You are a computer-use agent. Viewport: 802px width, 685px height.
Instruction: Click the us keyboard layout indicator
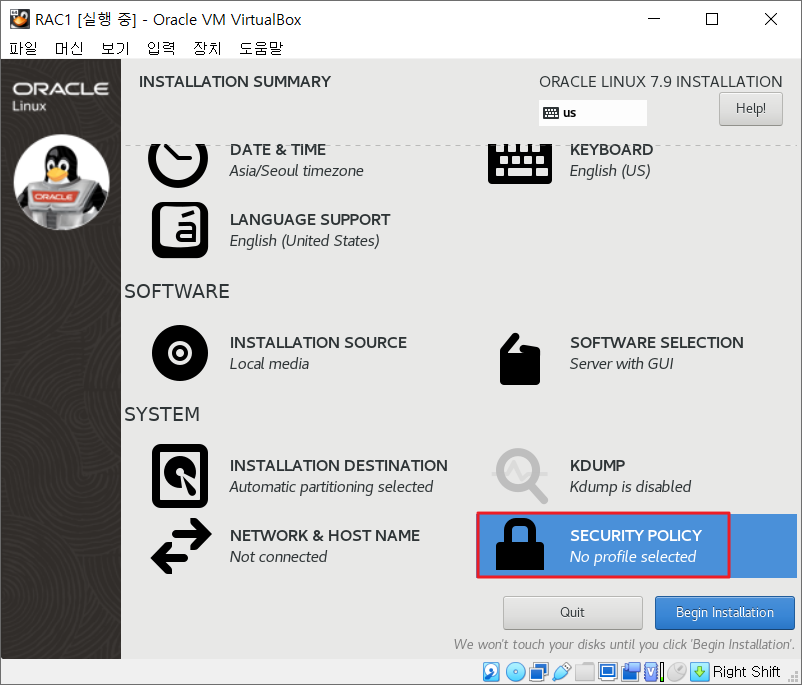click(x=592, y=113)
